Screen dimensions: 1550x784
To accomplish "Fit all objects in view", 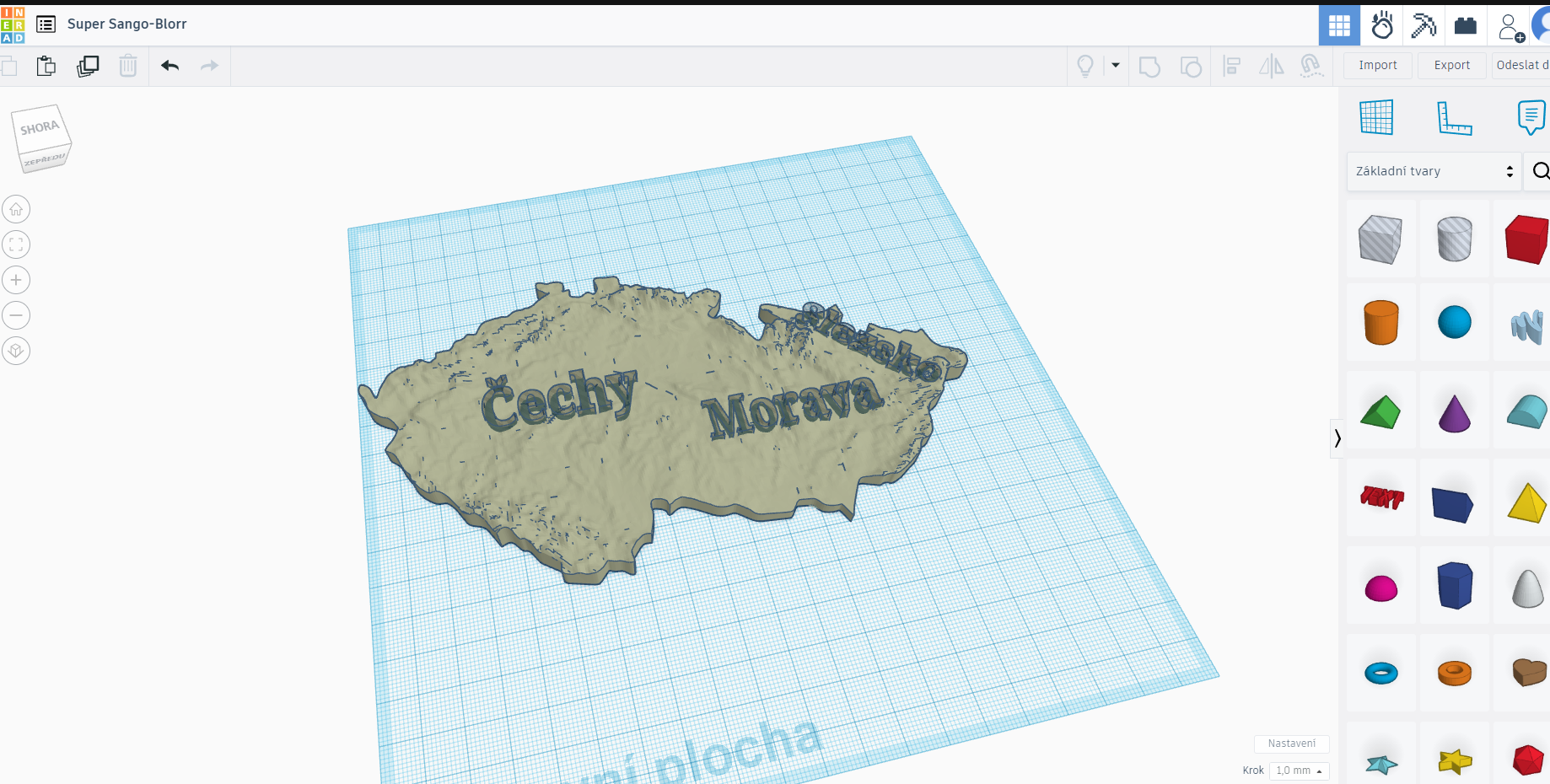I will (16, 244).
